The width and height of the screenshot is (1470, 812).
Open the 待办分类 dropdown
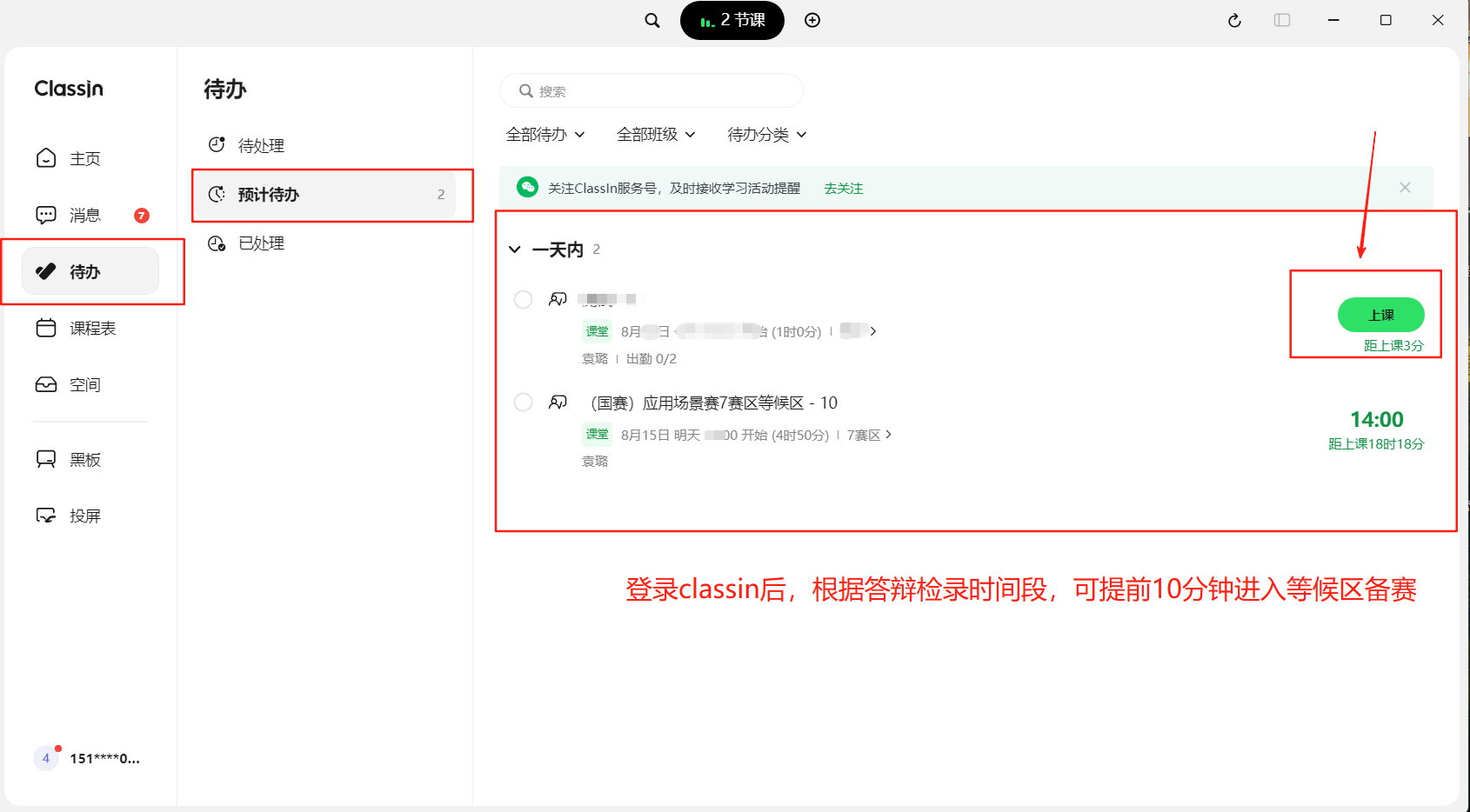(766, 135)
